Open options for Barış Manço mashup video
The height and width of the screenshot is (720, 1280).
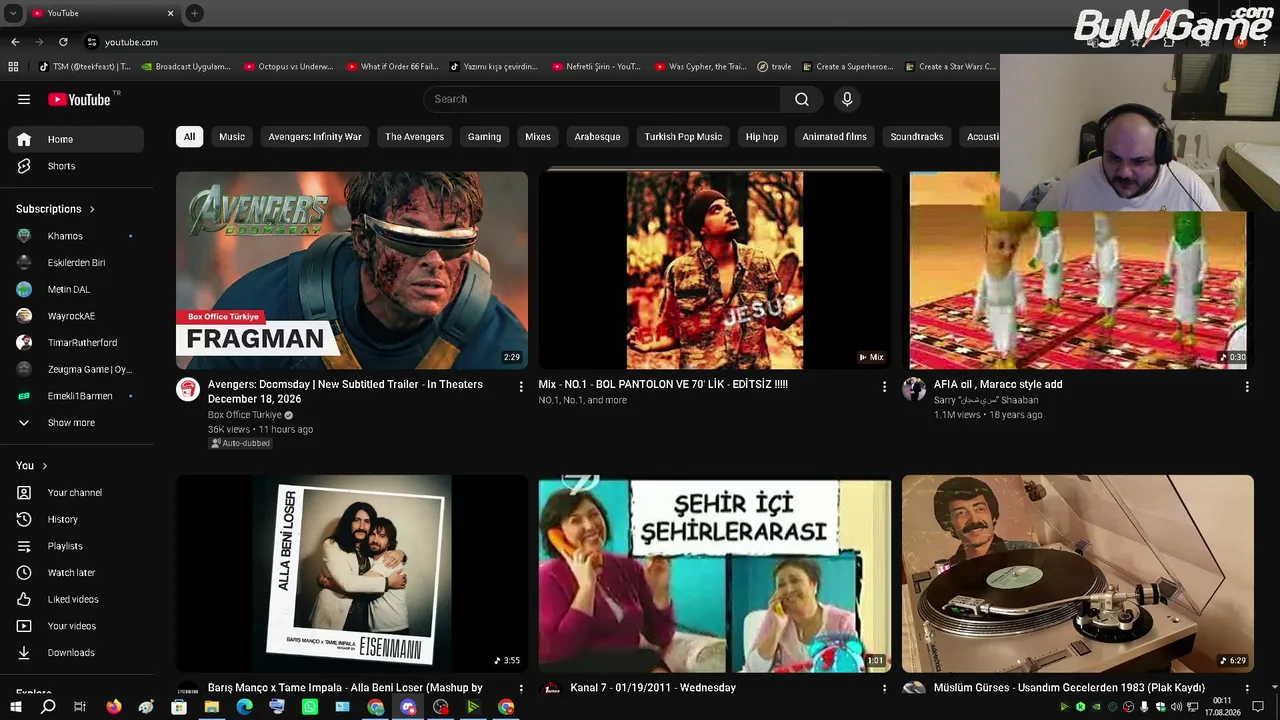(520, 689)
